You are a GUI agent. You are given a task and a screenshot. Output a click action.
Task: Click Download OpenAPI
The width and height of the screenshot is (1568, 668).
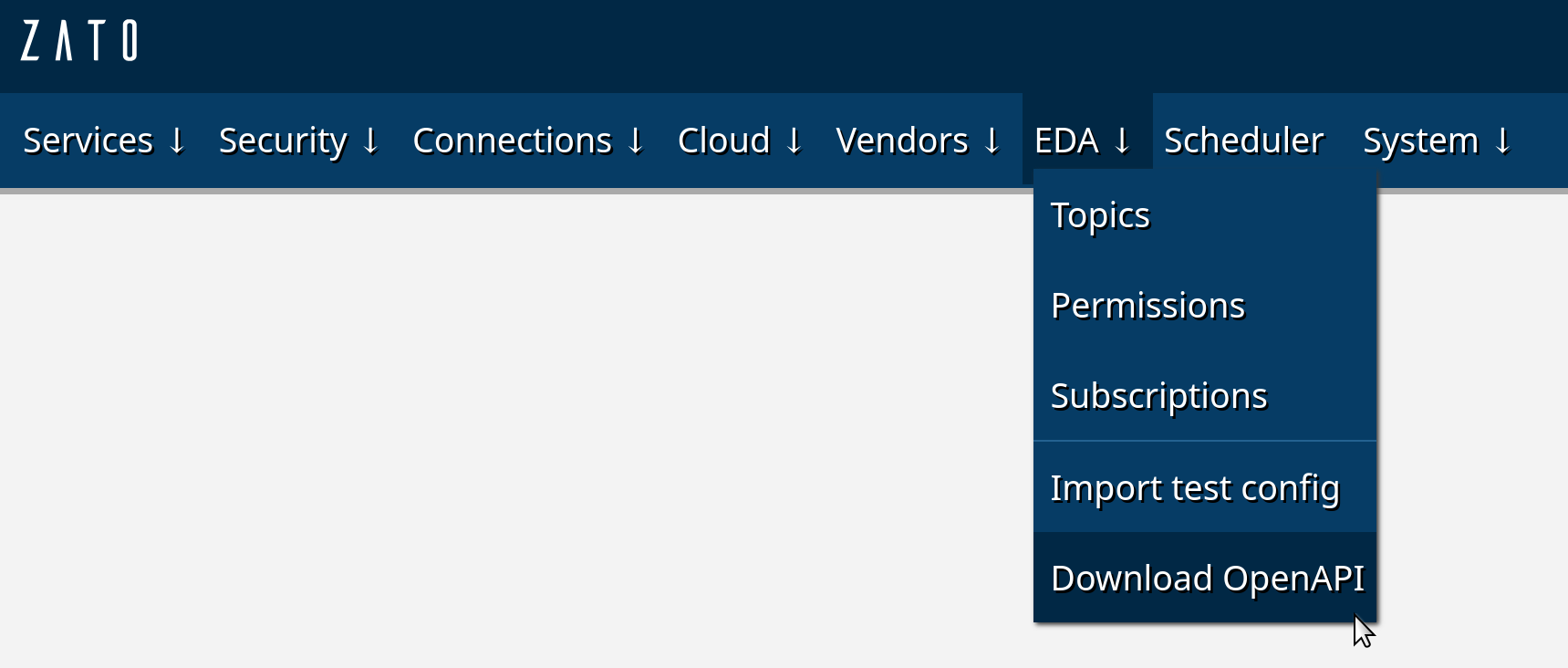pos(1207,578)
